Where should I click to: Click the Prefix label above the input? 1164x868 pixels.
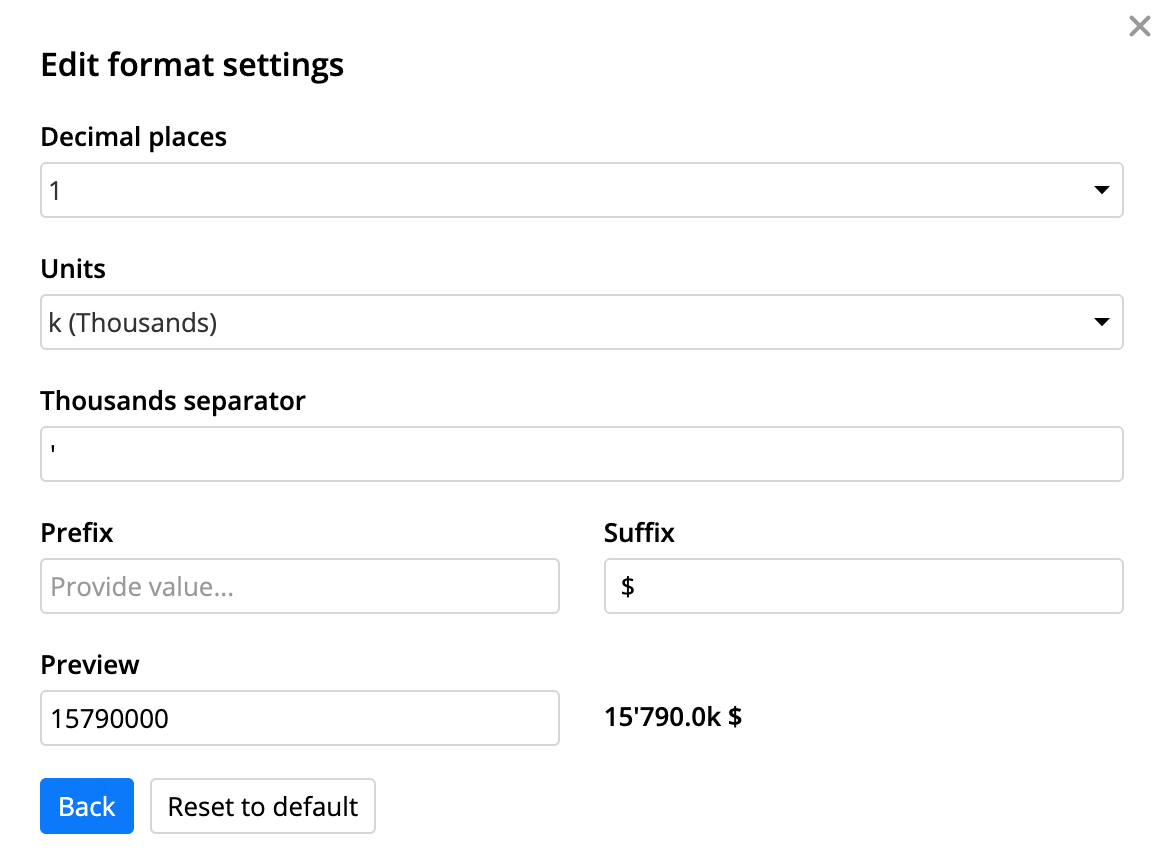pos(76,533)
